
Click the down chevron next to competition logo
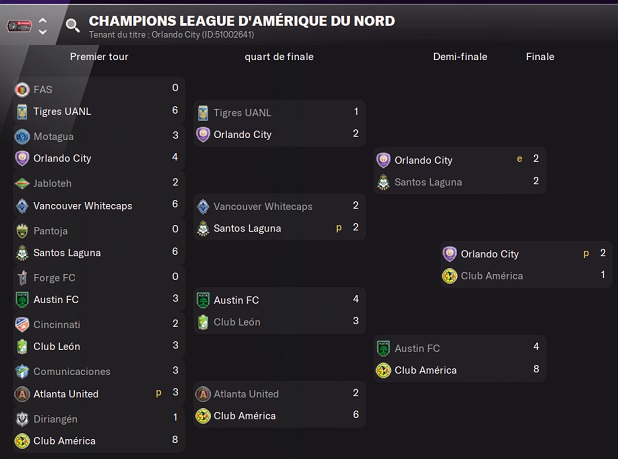(43, 32)
